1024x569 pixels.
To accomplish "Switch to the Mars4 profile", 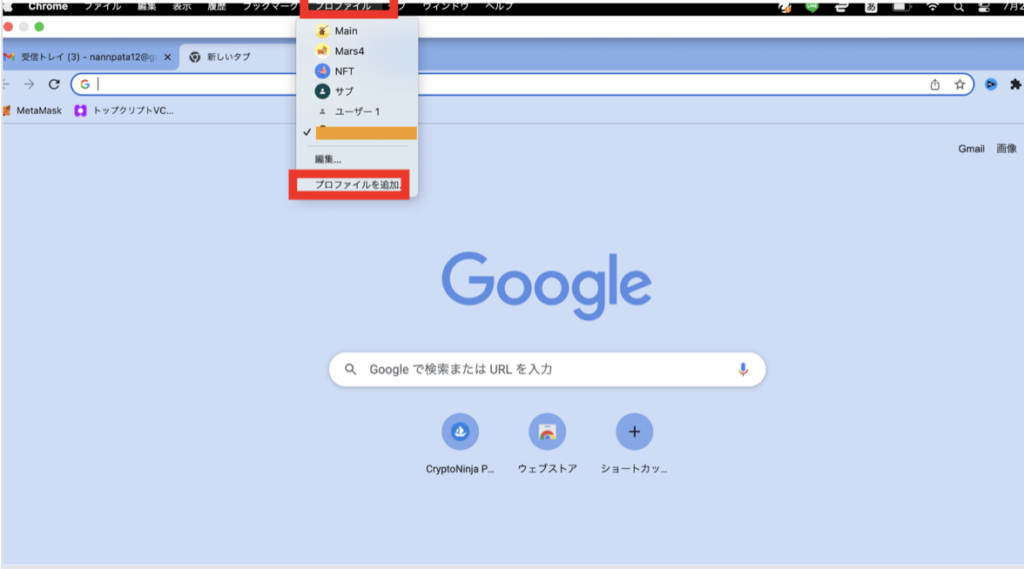I will pos(349,51).
